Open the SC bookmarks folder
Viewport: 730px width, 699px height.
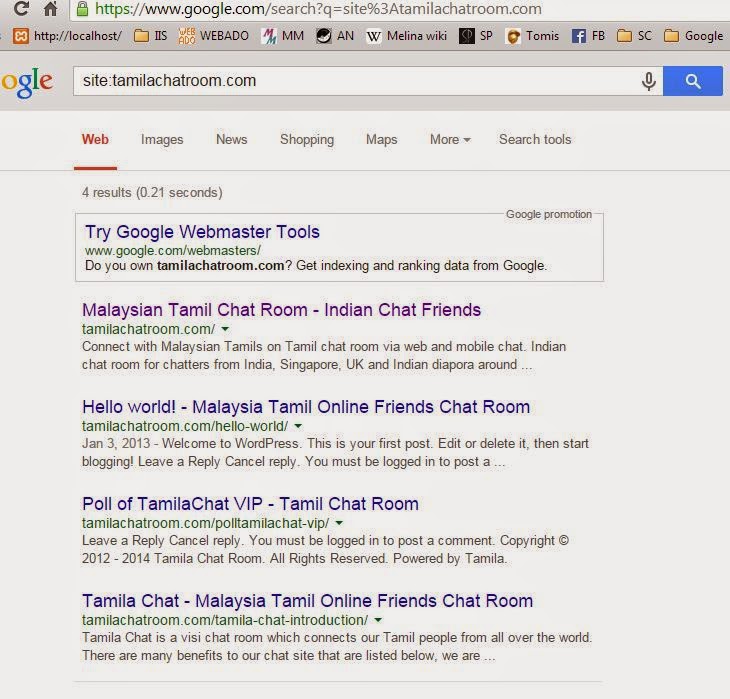[634, 36]
